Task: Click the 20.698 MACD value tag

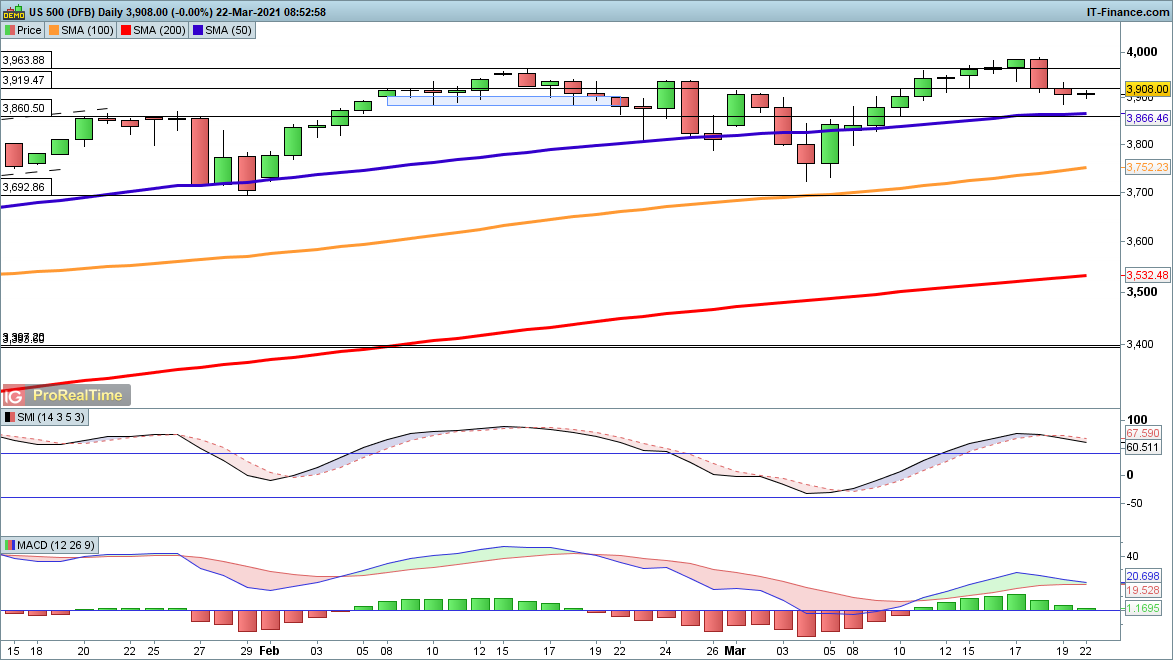Action: point(1142,576)
